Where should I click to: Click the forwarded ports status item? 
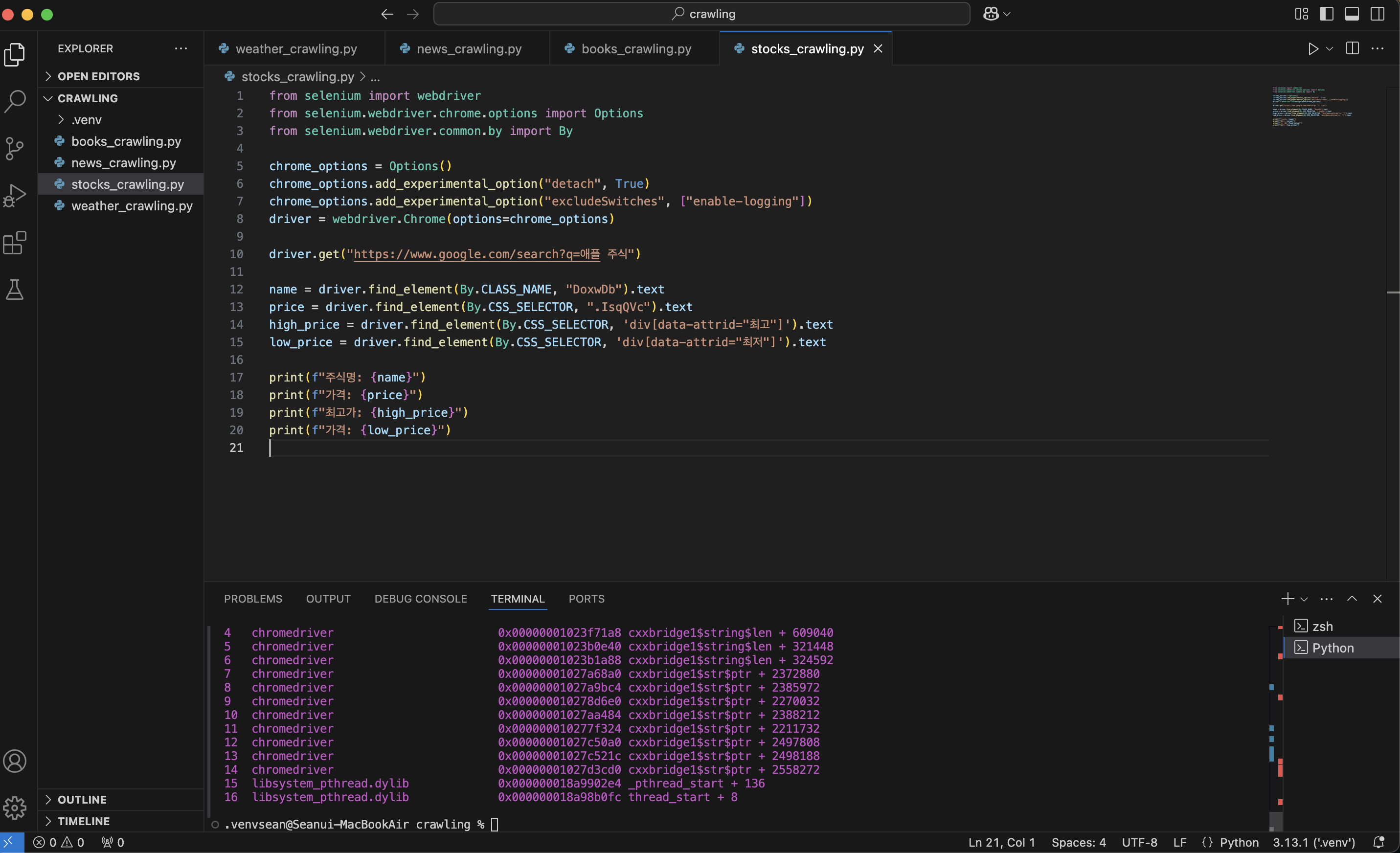(x=113, y=842)
